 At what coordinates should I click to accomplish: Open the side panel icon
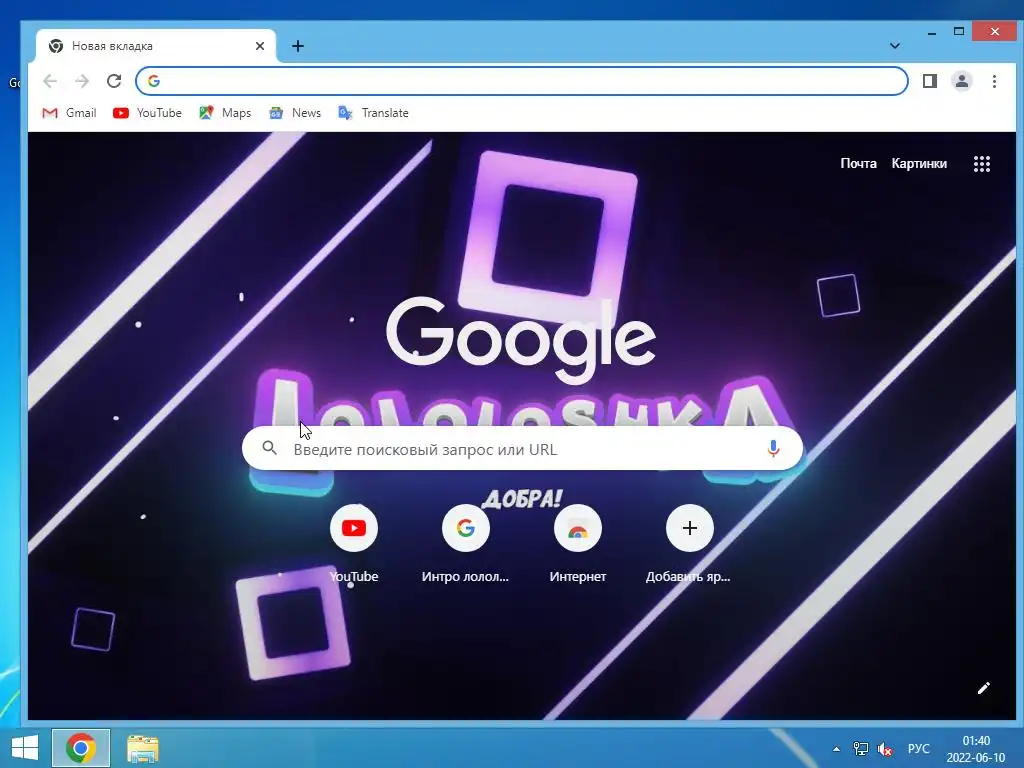tap(929, 81)
